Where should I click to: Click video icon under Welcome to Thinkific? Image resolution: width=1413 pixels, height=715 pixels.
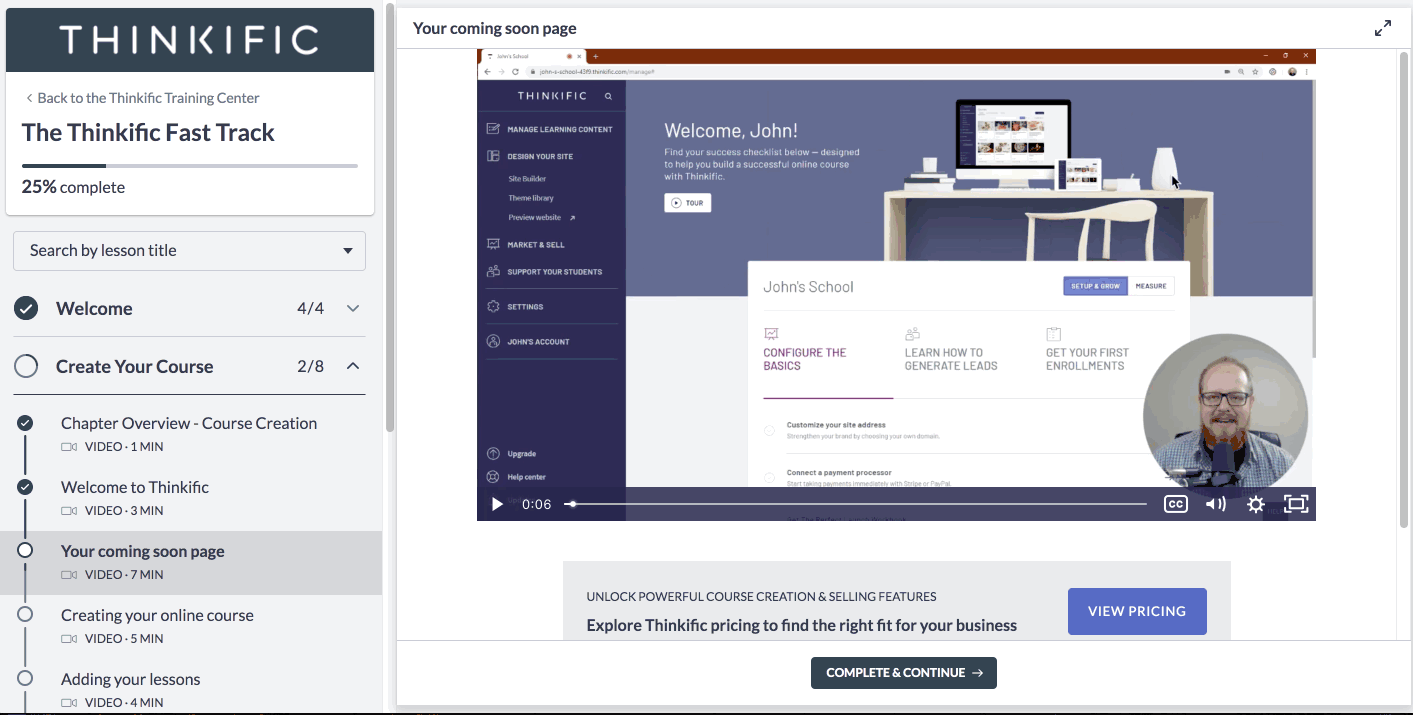tap(69, 511)
